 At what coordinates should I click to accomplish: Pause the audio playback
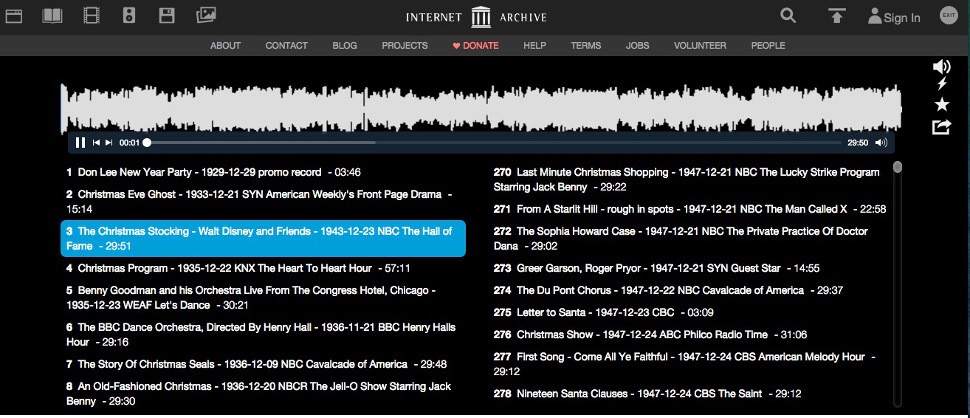click(80, 143)
